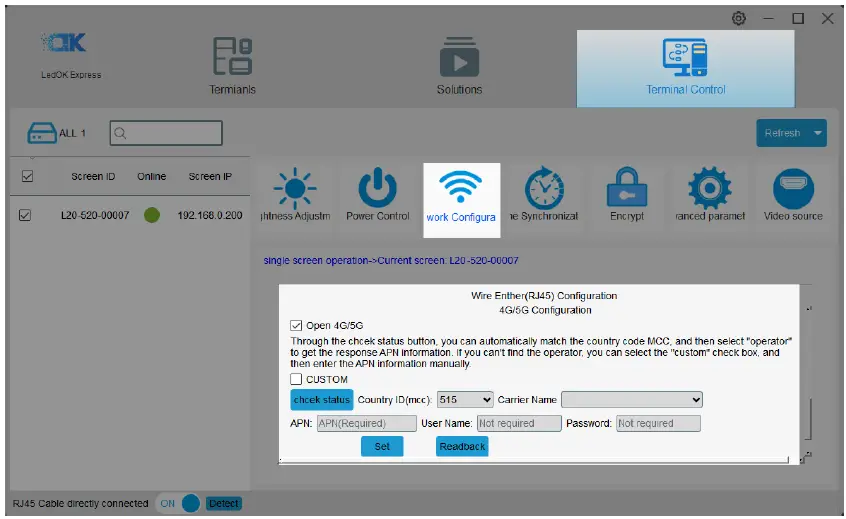Image resolution: width=846 pixels, height=519 pixels.
Task: Select screen ID L20-520-00007 text
Action: [95, 215]
